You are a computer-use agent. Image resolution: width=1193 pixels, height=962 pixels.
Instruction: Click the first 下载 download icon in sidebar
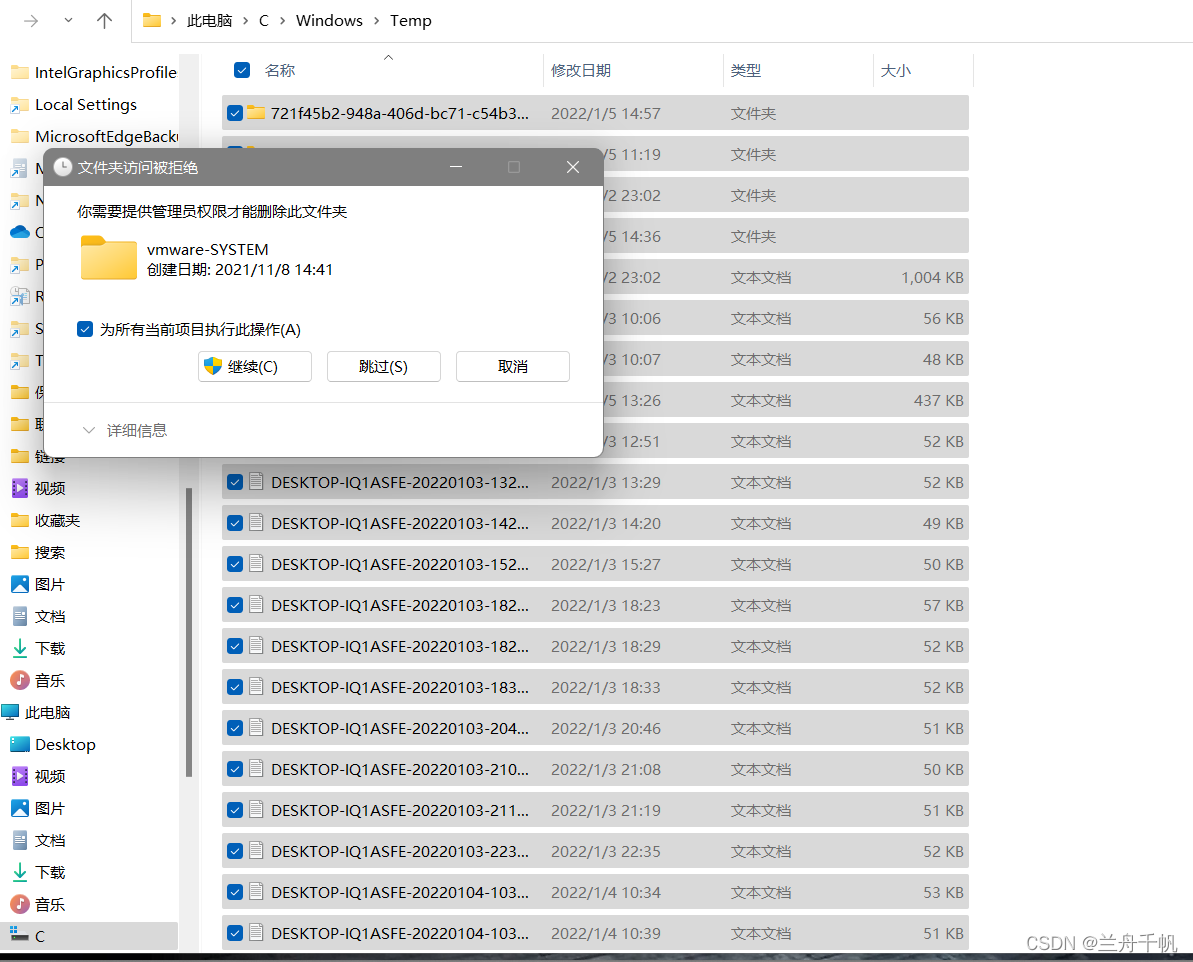click(x=20, y=648)
